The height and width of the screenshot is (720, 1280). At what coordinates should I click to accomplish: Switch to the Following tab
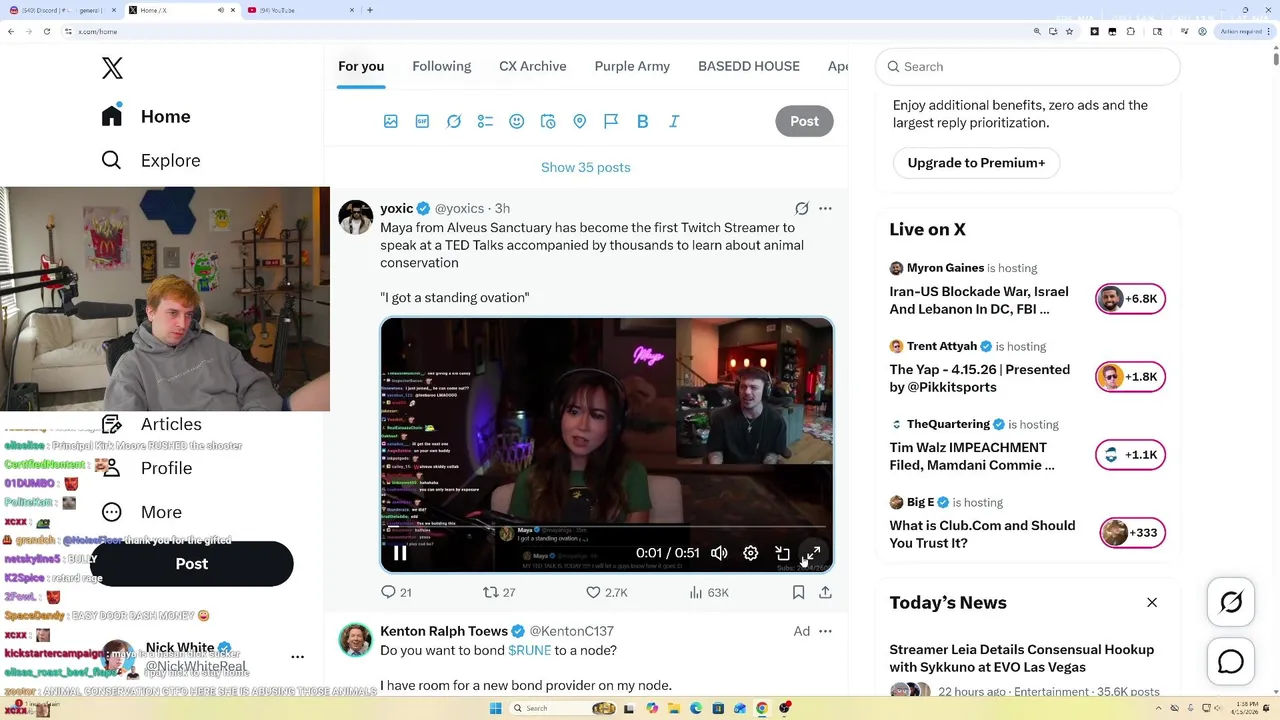[441, 66]
